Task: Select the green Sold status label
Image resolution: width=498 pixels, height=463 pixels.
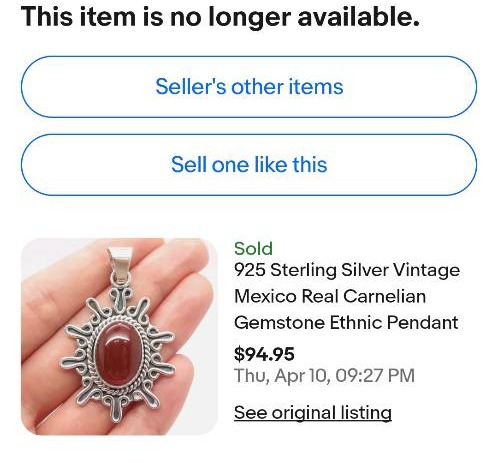Action: click(x=253, y=249)
